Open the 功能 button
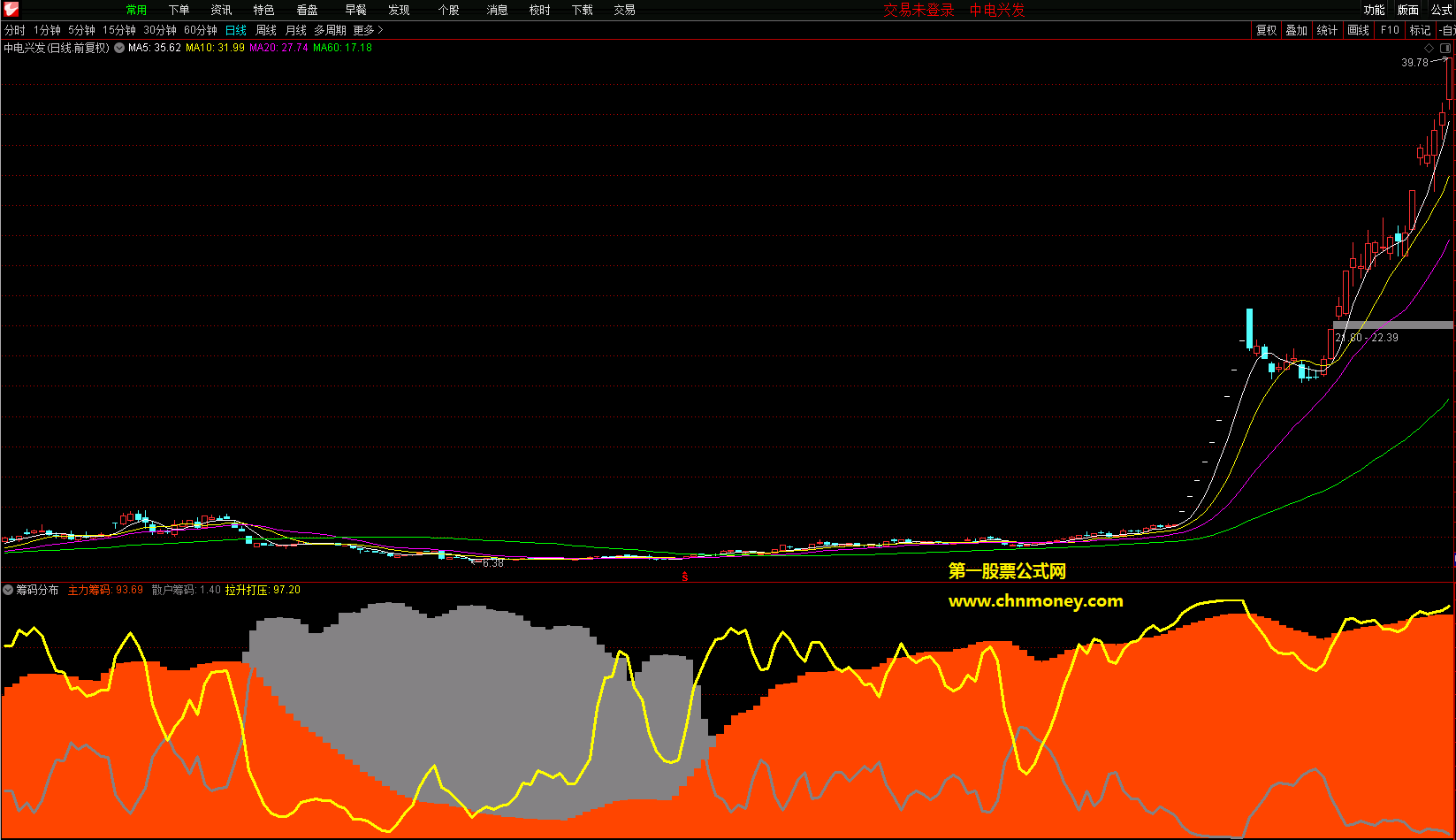Viewport: 1456px width, 840px height. click(1374, 10)
